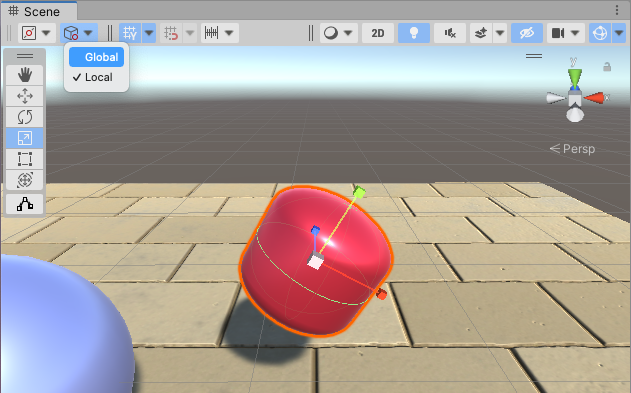
Task: Toggle the orientation gizmo lock
Action: (607, 67)
